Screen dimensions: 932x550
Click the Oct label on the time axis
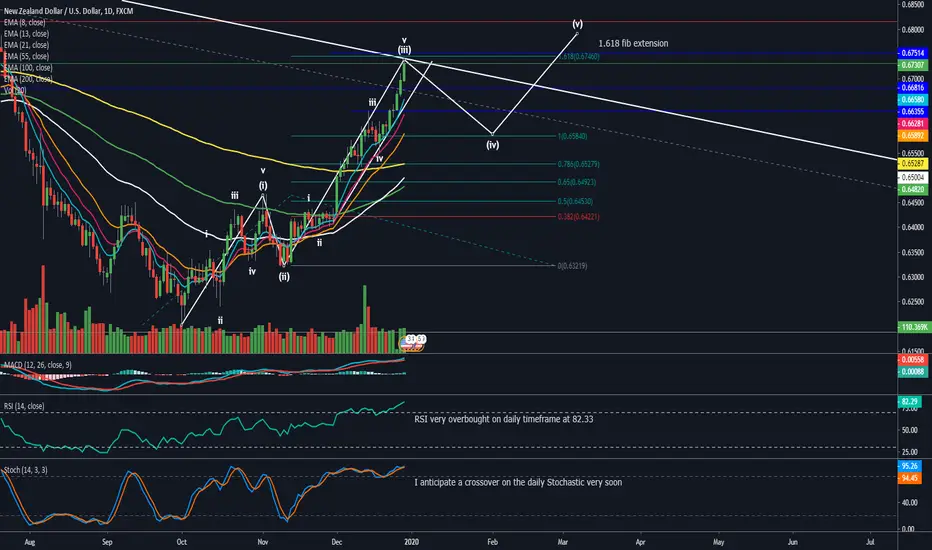click(x=181, y=542)
